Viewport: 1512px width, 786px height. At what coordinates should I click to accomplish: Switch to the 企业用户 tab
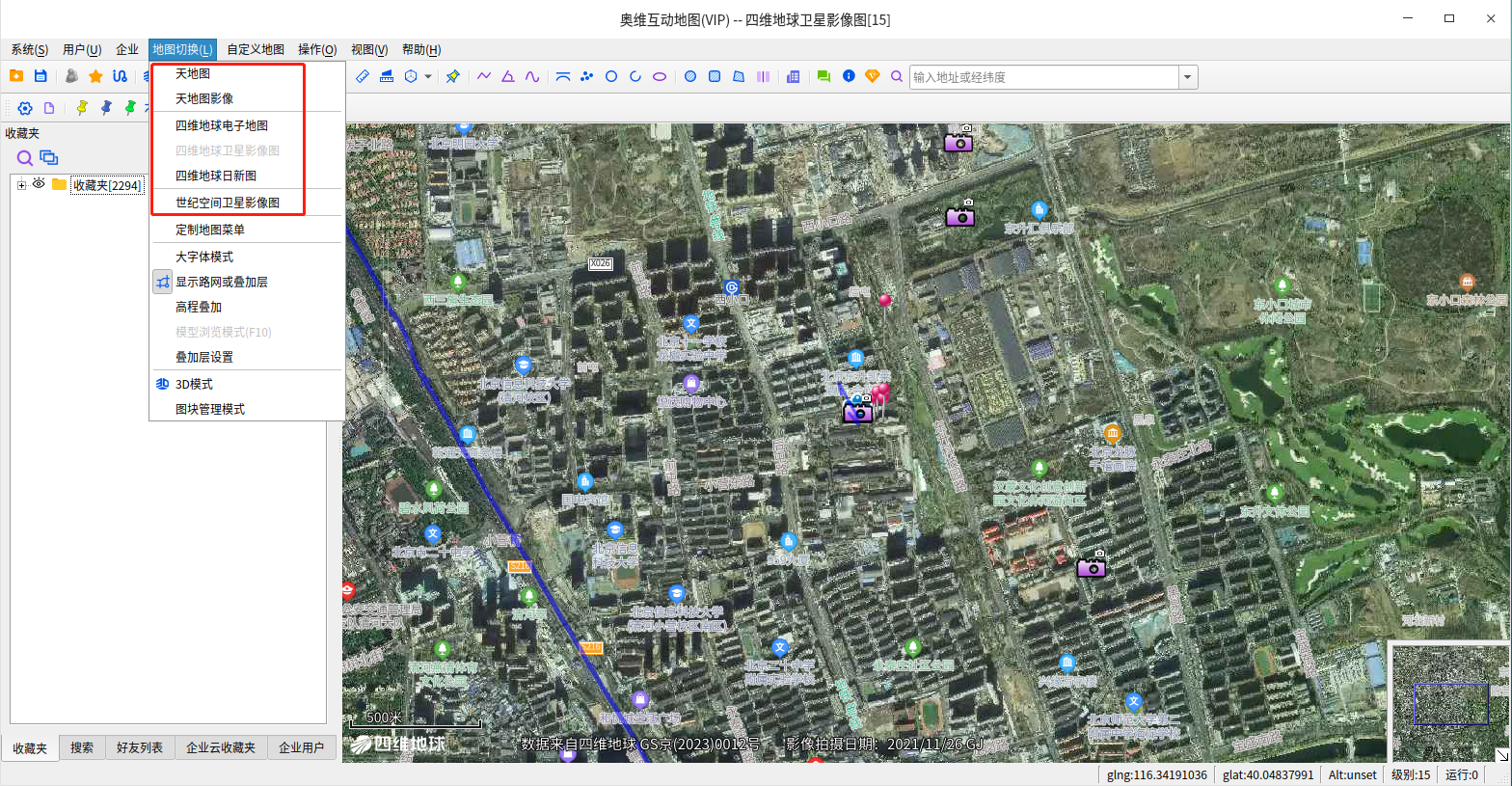(302, 747)
